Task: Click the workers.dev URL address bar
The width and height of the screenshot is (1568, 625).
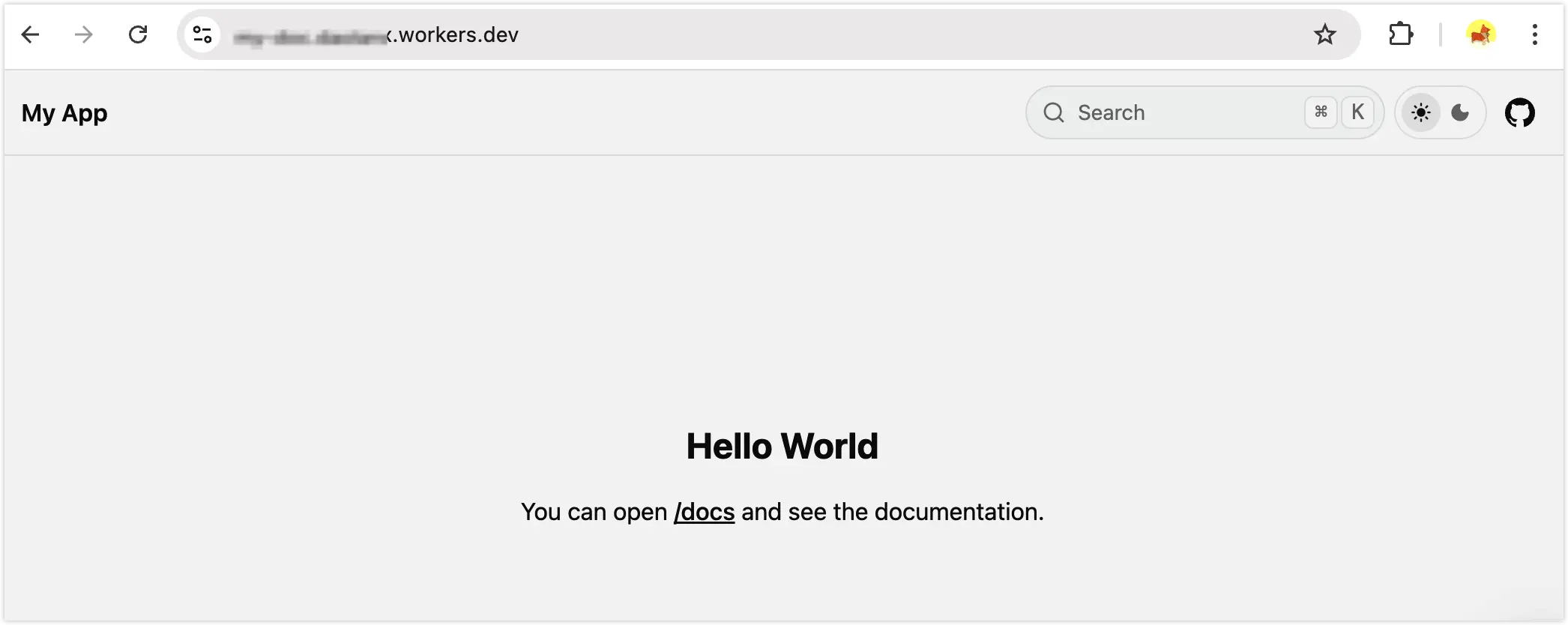Action: pyautogui.click(x=750, y=34)
